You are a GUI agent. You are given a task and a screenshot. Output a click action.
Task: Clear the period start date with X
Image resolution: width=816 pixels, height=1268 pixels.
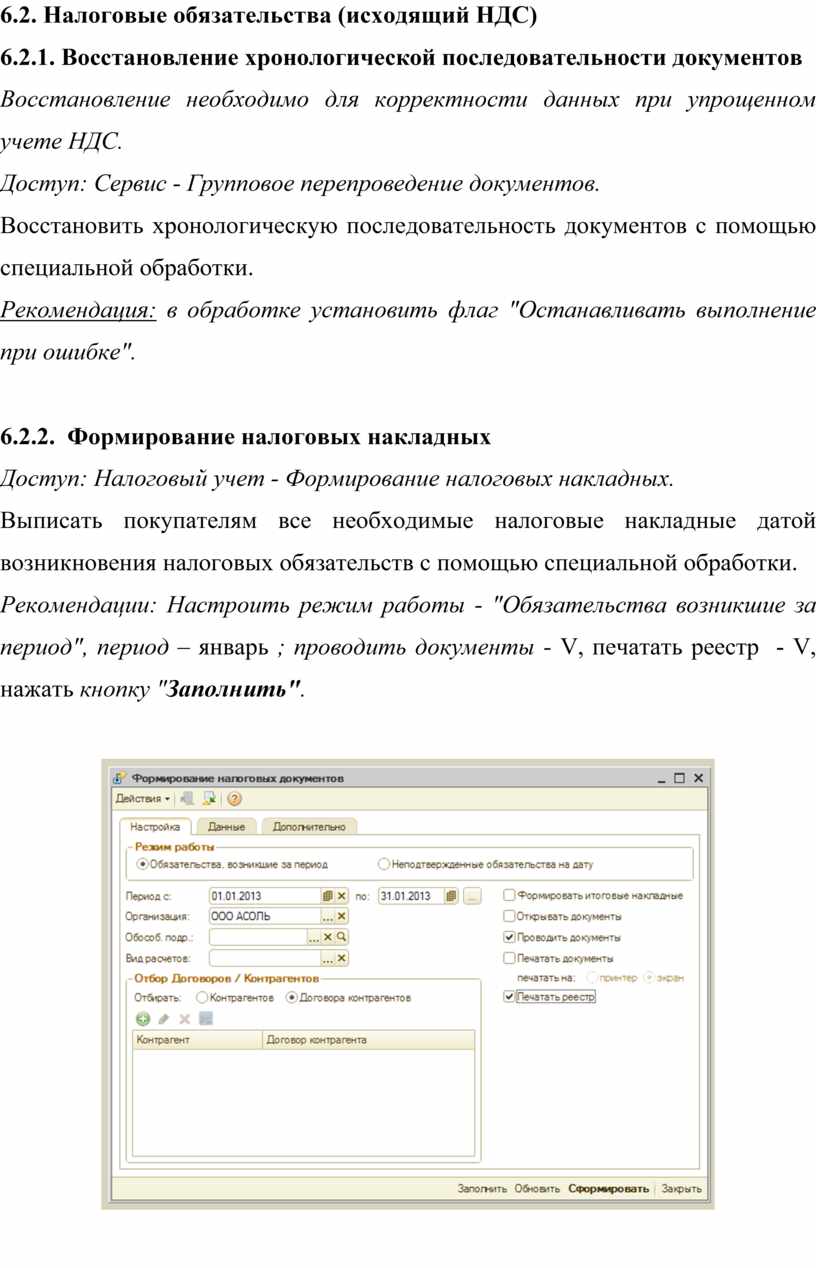pyautogui.click(x=341, y=896)
